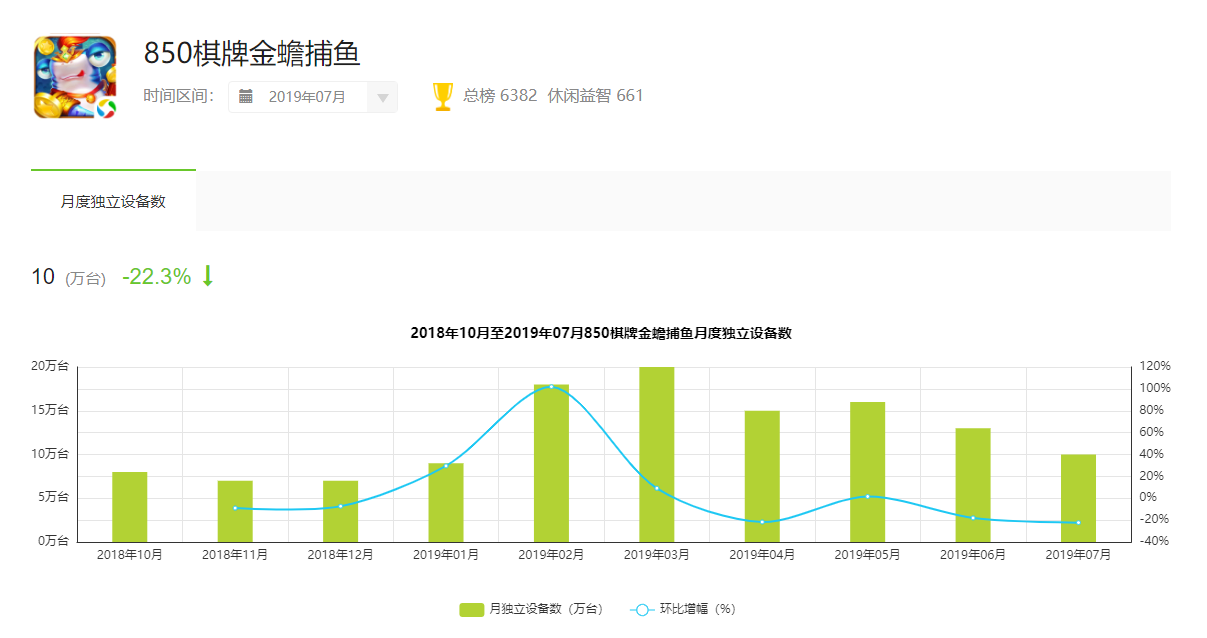
Task: Click the 2018年10月 bar
Action: coord(130,506)
